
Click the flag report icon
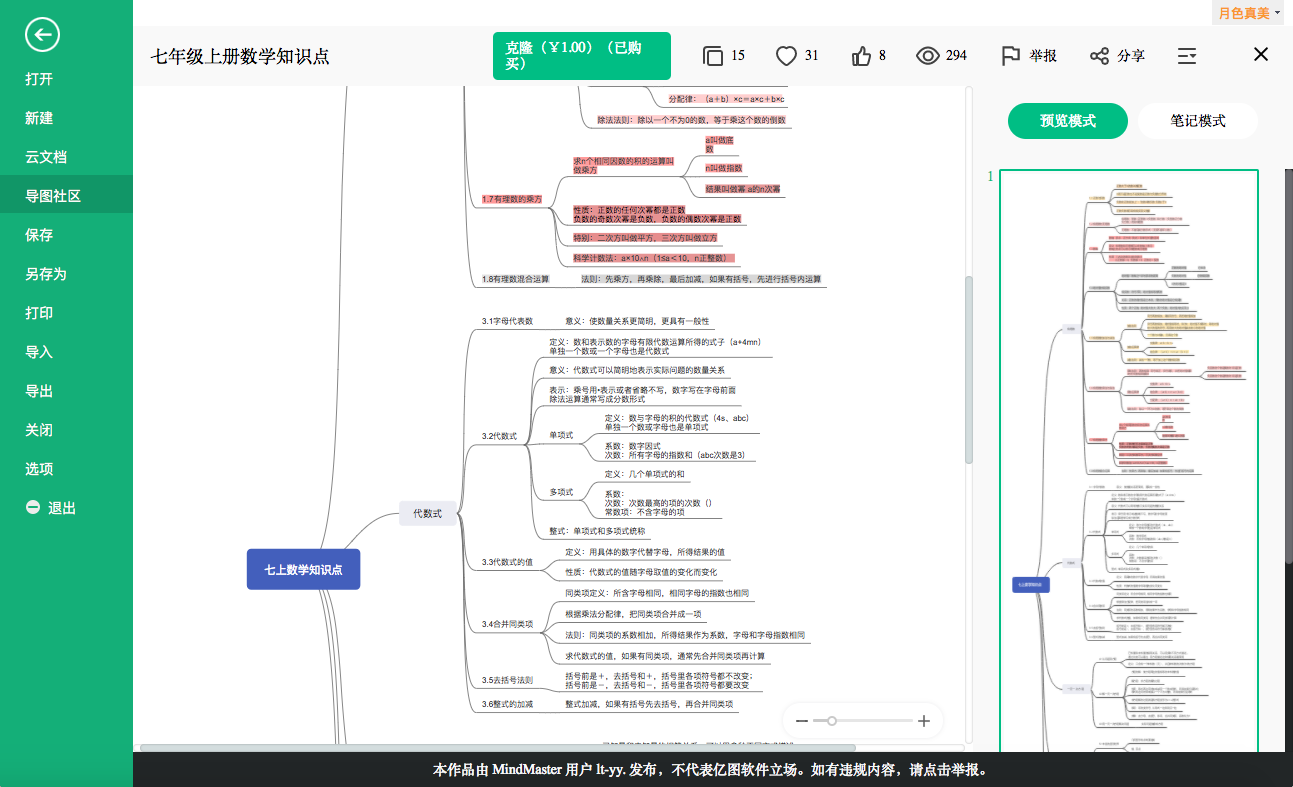pyautogui.click(x=1011, y=56)
